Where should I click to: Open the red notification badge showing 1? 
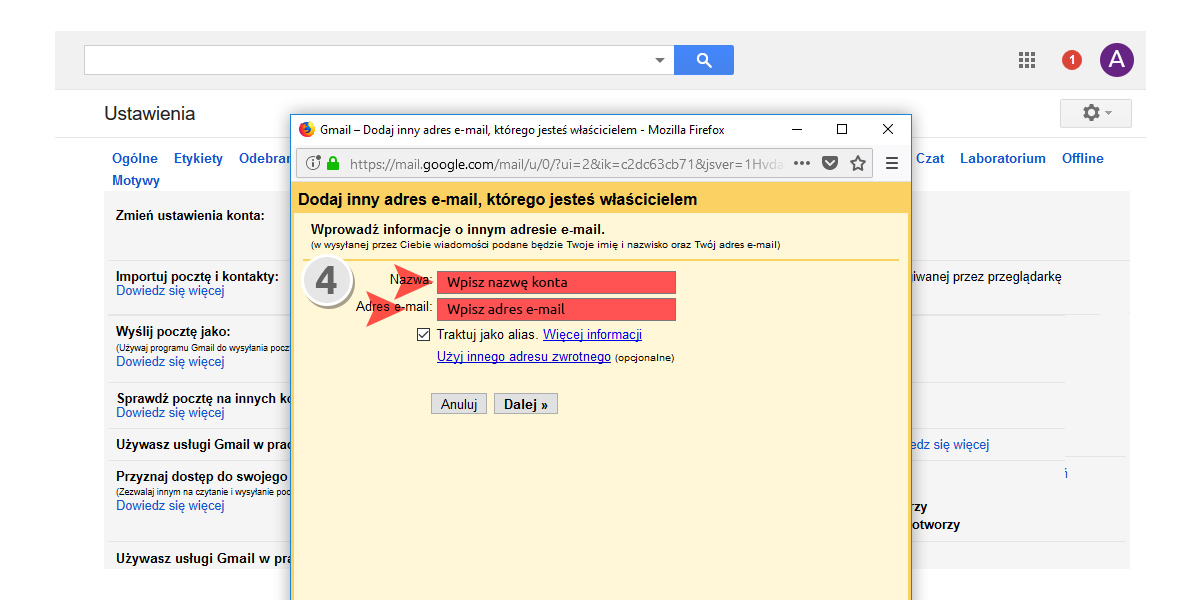1072,60
